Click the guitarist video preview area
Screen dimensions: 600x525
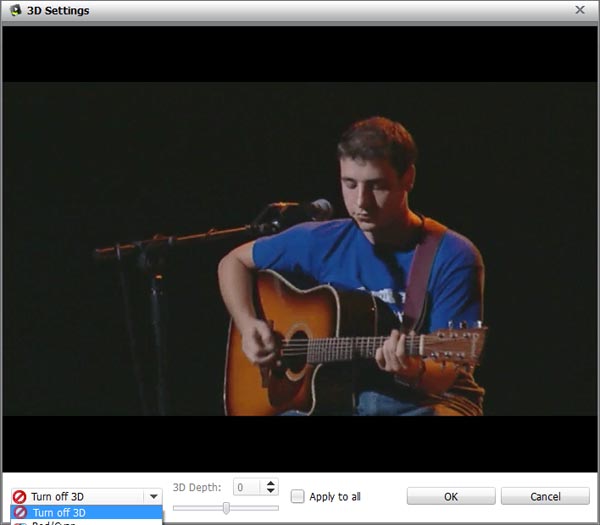point(300,248)
